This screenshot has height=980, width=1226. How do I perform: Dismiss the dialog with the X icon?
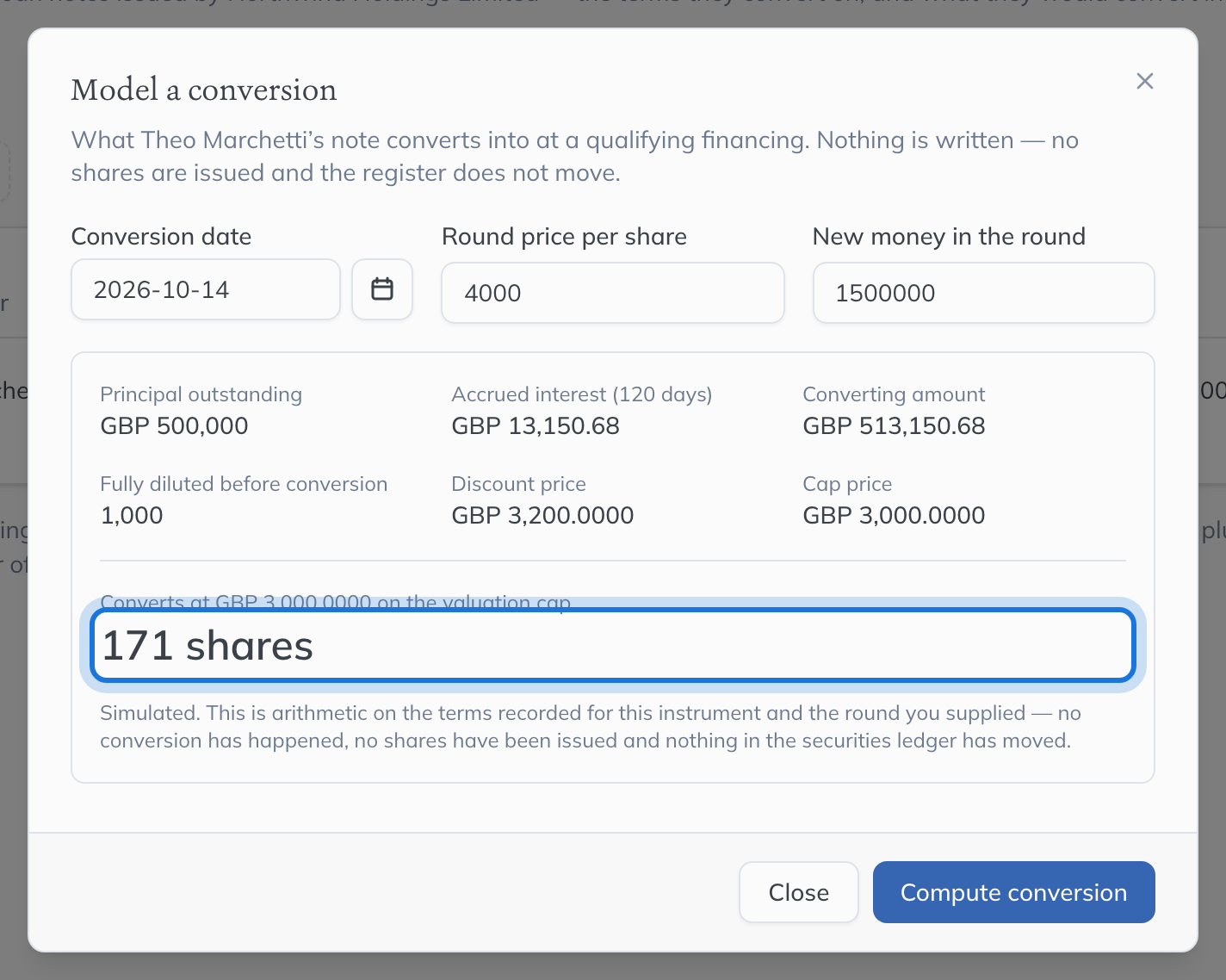1144,81
